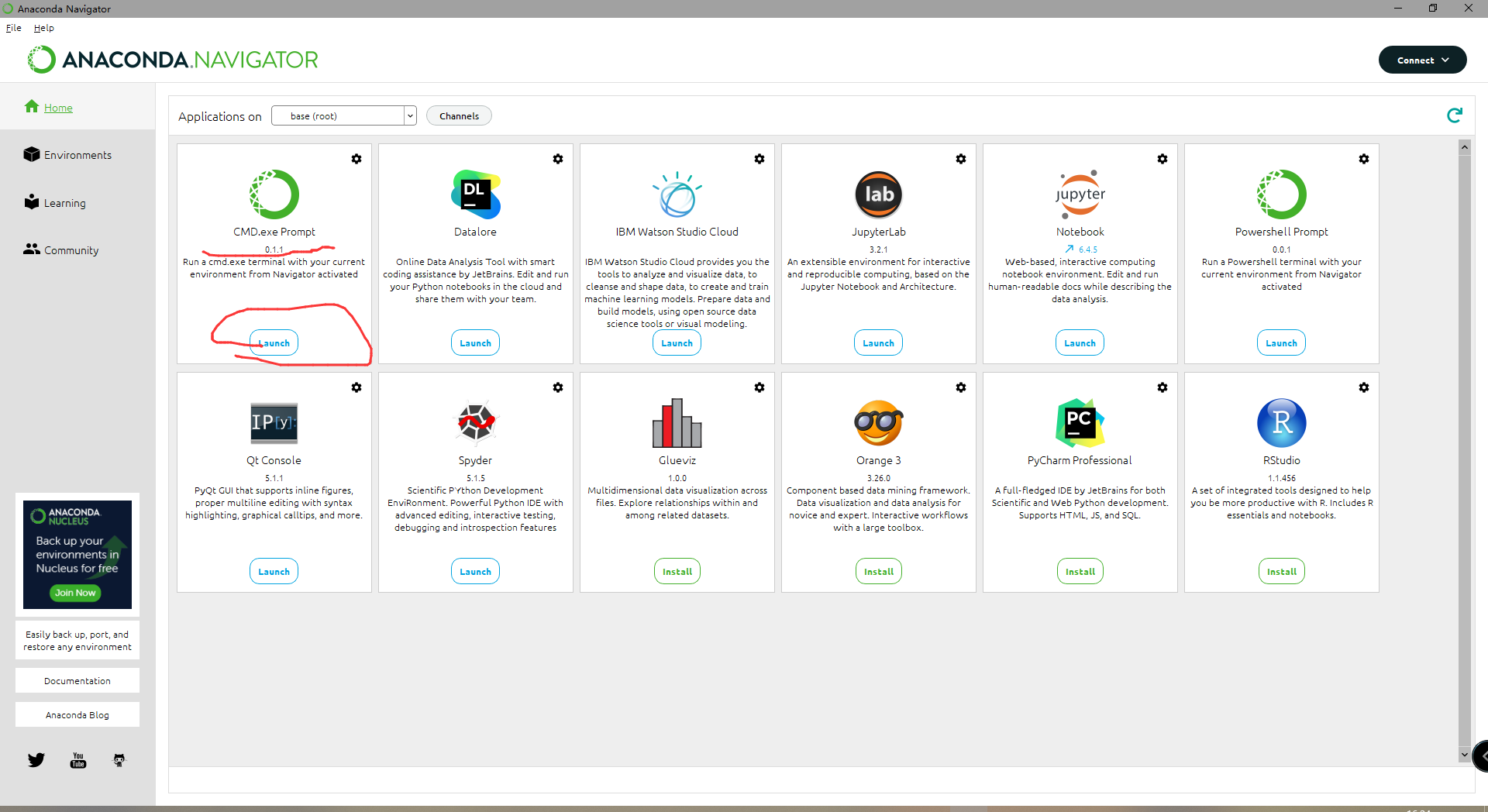Switch to the Learning tab
The image size is (1488, 812).
click(x=55, y=203)
